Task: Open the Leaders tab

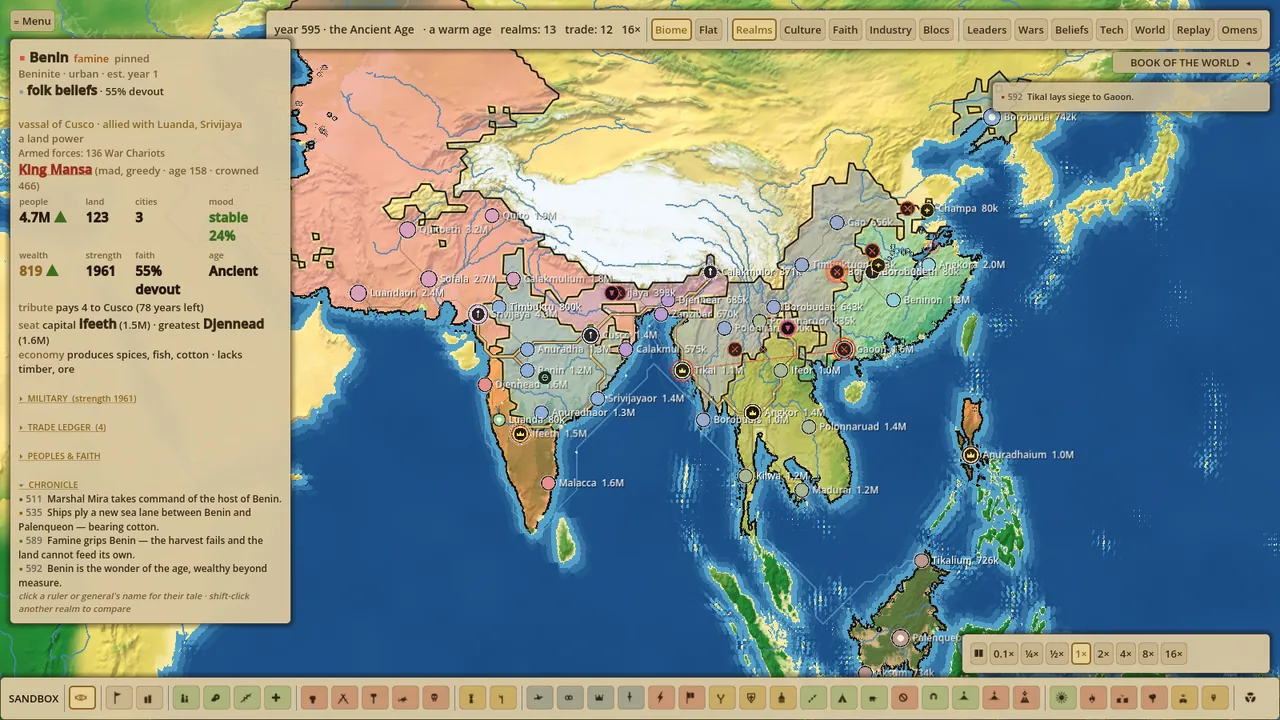Action: 986,30
